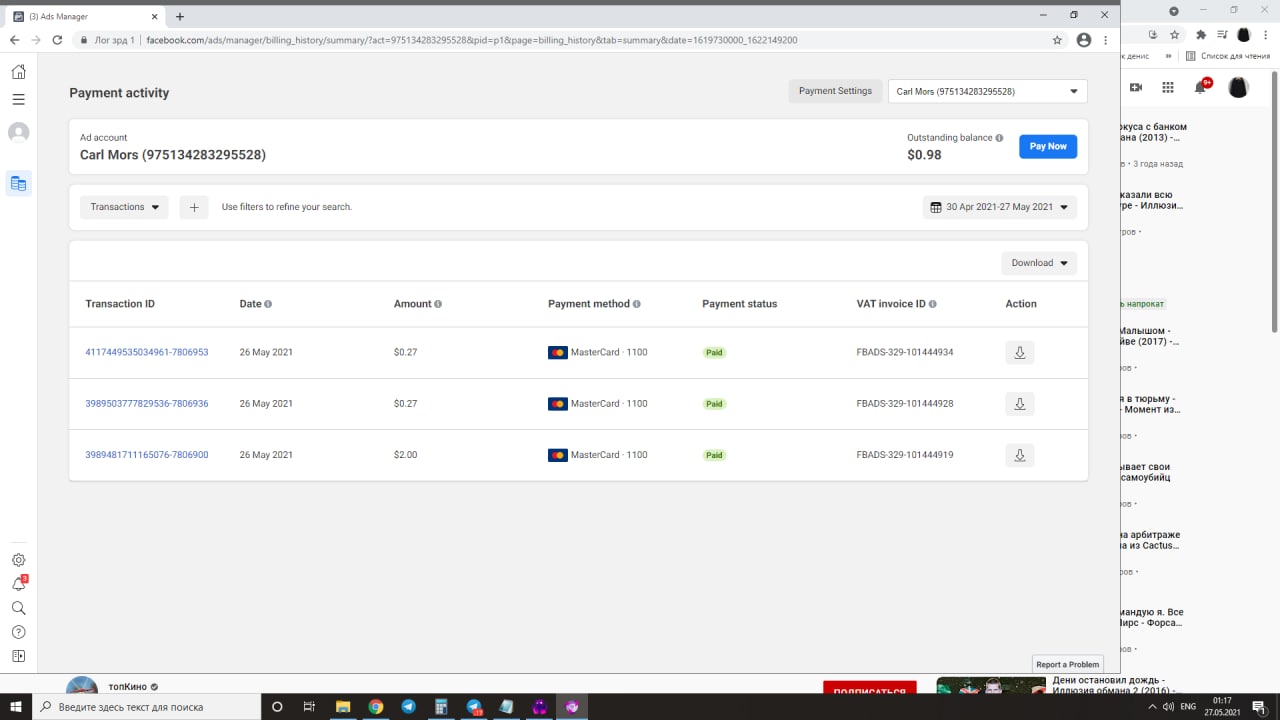Click the info icon beside Payment method header

(637, 304)
